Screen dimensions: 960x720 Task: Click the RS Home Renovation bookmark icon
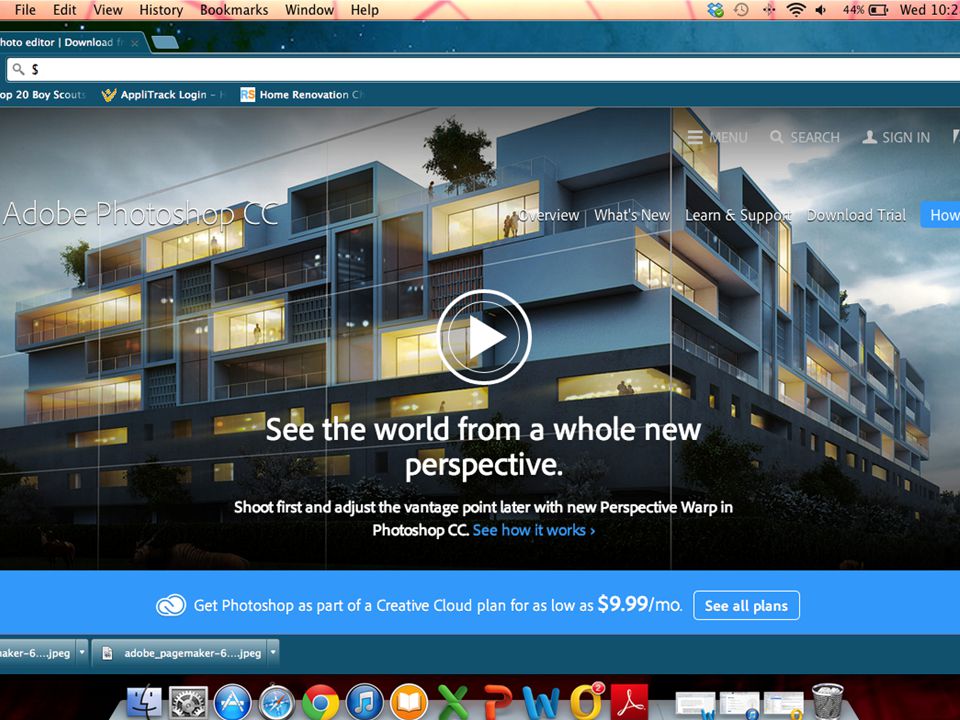click(247, 95)
